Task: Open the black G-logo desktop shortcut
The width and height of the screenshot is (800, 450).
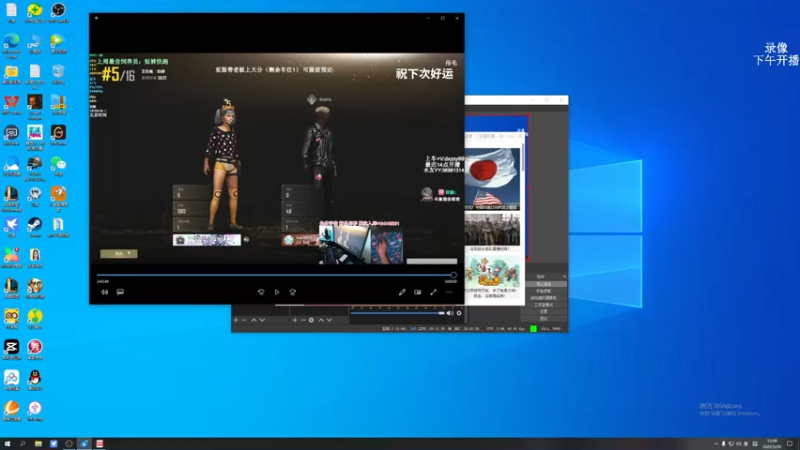Action: tap(58, 135)
